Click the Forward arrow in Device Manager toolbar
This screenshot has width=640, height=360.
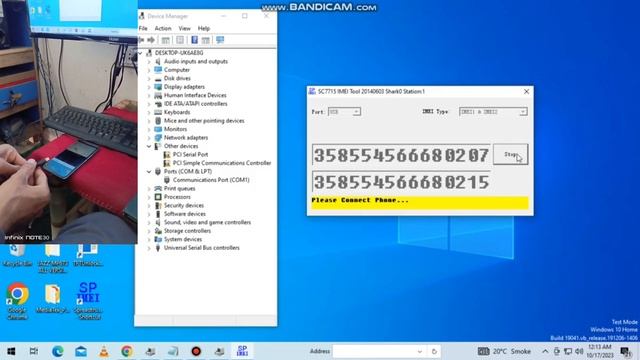point(151,40)
